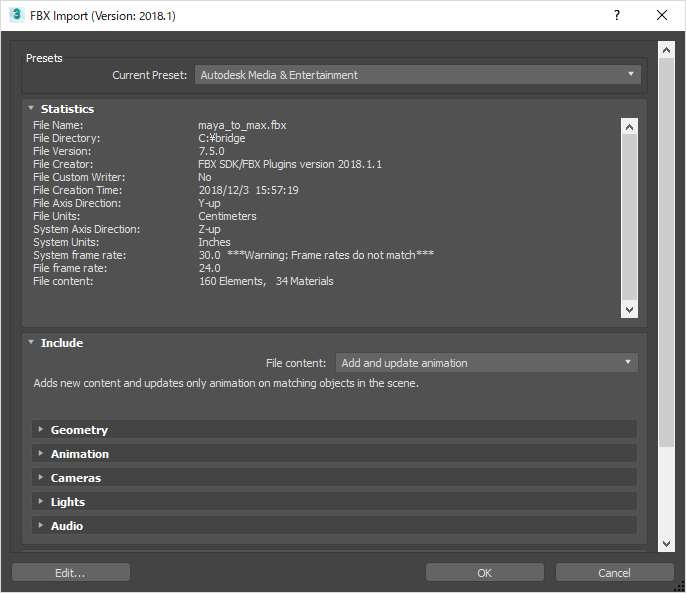The height and width of the screenshot is (593, 686).
Task: Click the Help question mark button
Action: point(616,15)
